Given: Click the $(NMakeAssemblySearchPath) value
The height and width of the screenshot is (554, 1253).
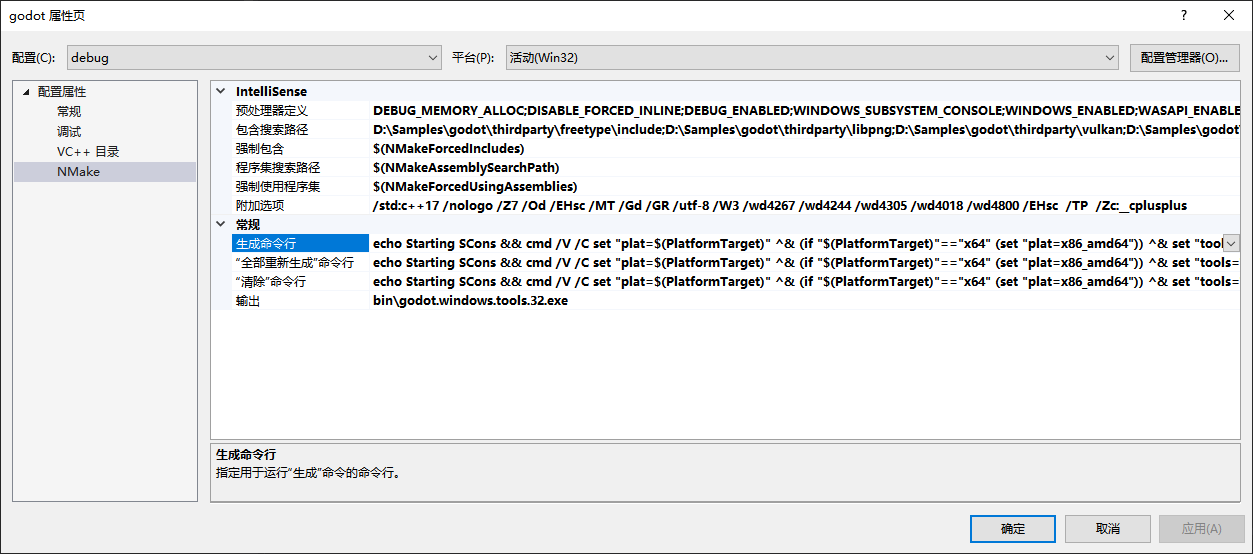Looking at the screenshot, I should click(x=466, y=167).
